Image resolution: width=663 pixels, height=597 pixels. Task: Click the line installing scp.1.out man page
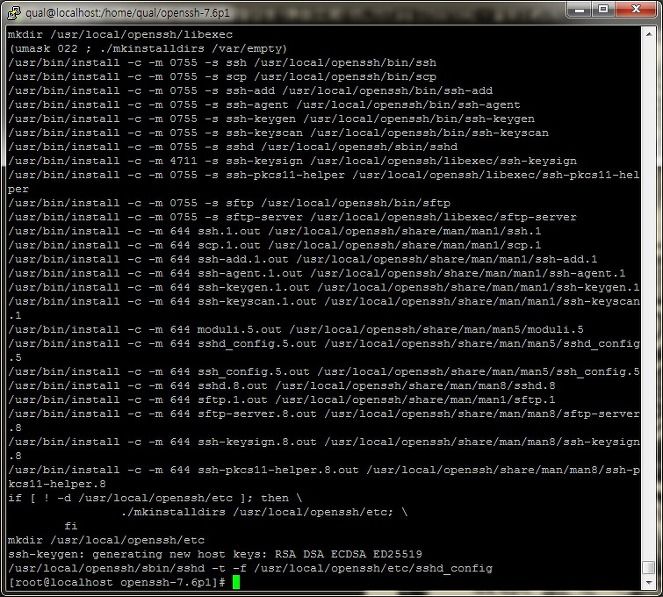pos(274,245)
